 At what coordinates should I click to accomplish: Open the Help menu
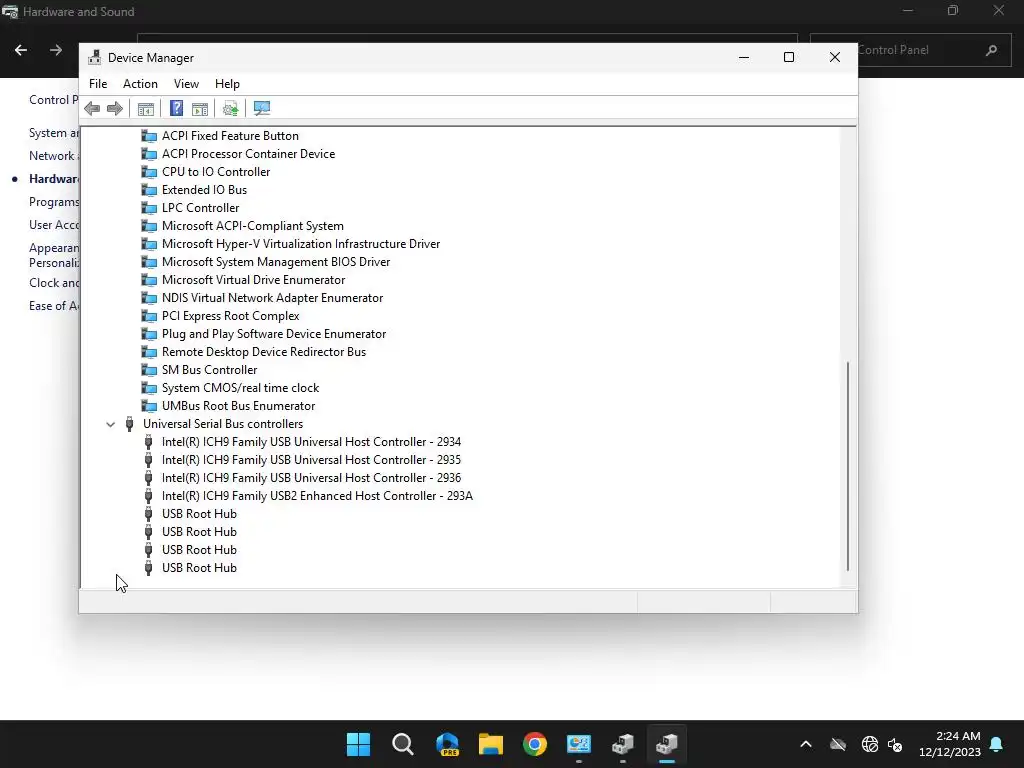coord(227,84)
